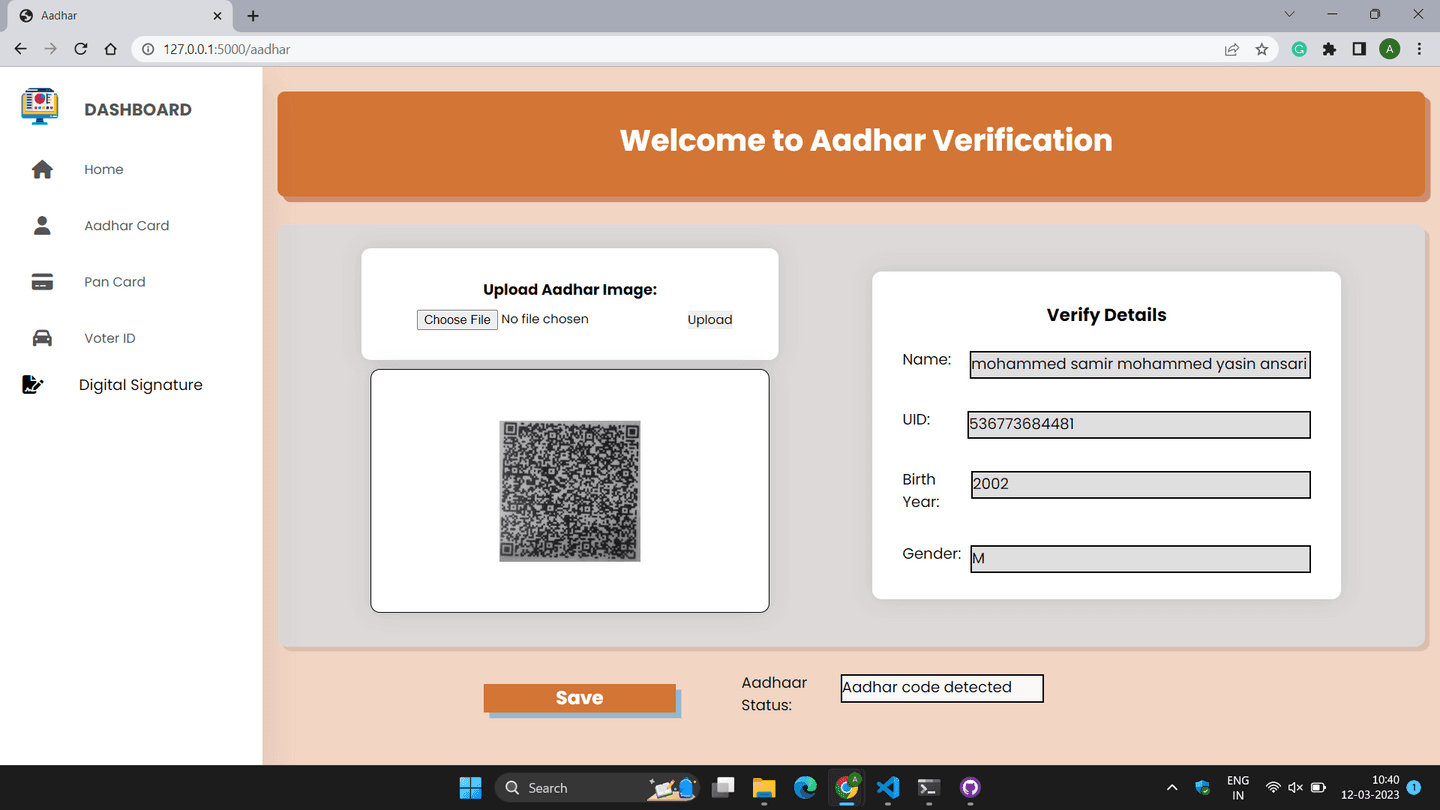
Task: Click the Voter ID car icon
Action: (42, 338)
